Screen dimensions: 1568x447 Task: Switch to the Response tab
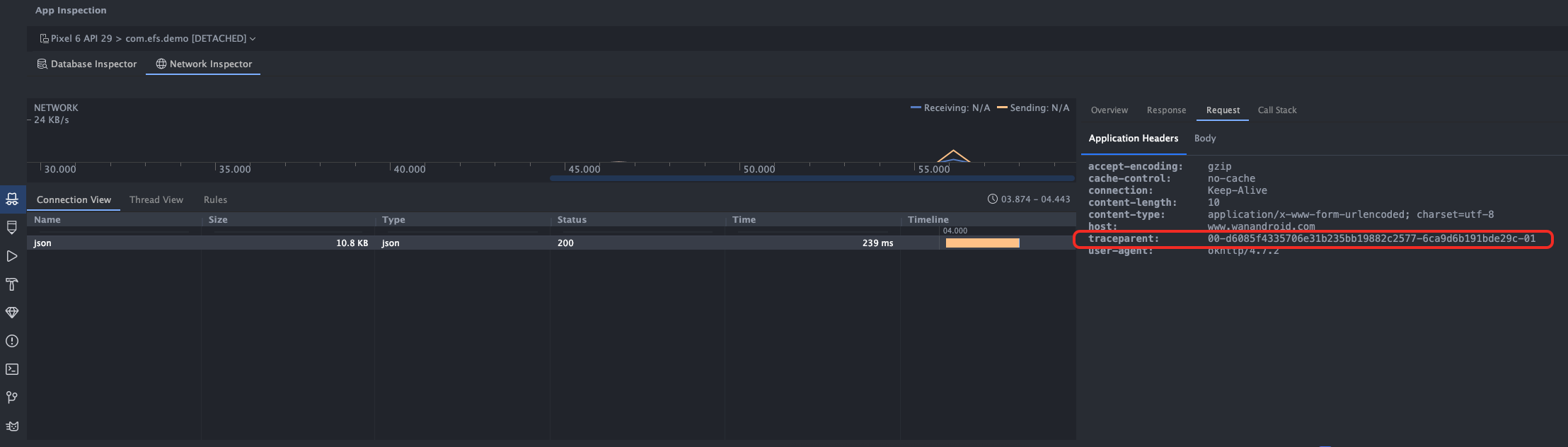coord(1166,110)
